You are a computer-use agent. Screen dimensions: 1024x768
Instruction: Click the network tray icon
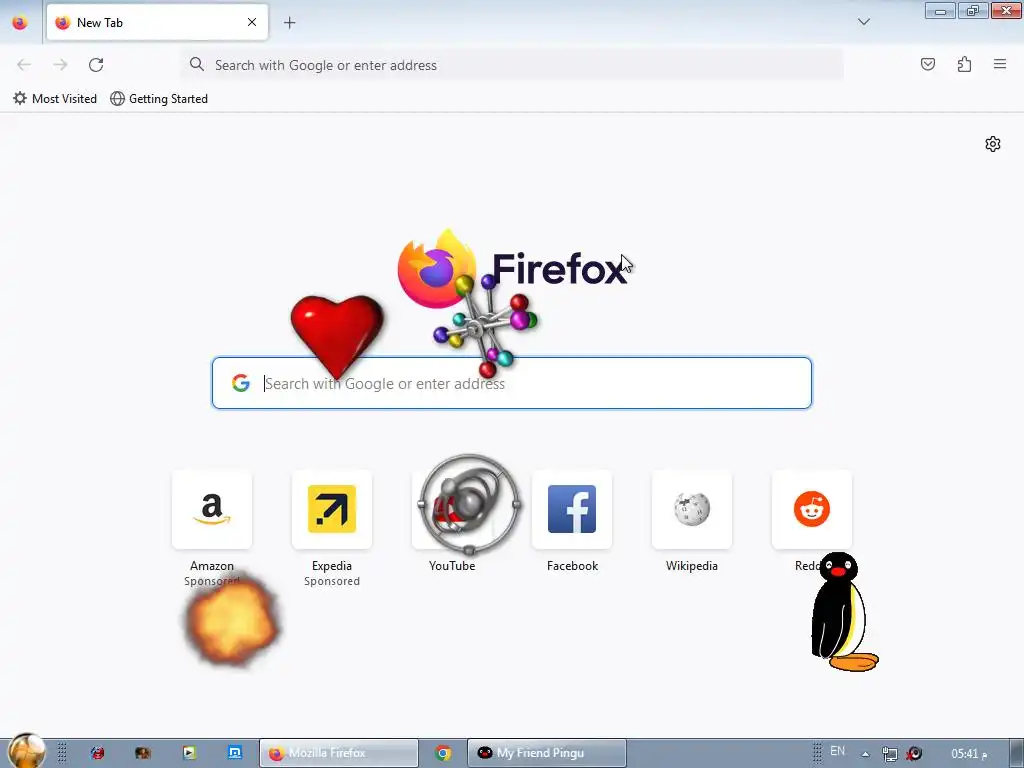click(x=889, y=754)
